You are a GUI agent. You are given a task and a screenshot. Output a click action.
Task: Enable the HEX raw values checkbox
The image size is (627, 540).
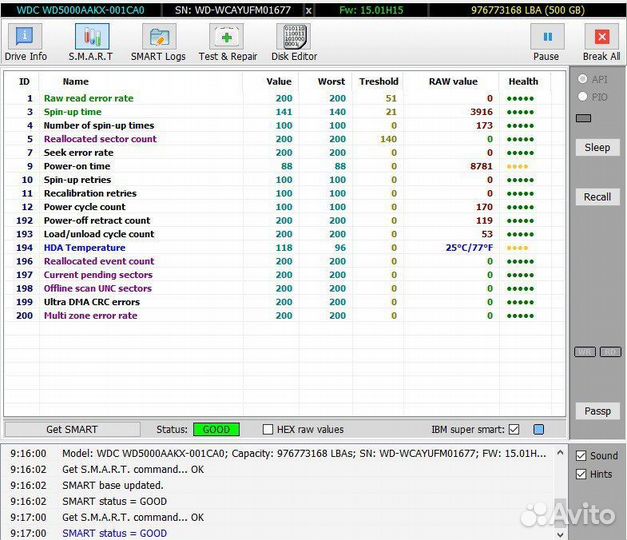click(268, 429)
